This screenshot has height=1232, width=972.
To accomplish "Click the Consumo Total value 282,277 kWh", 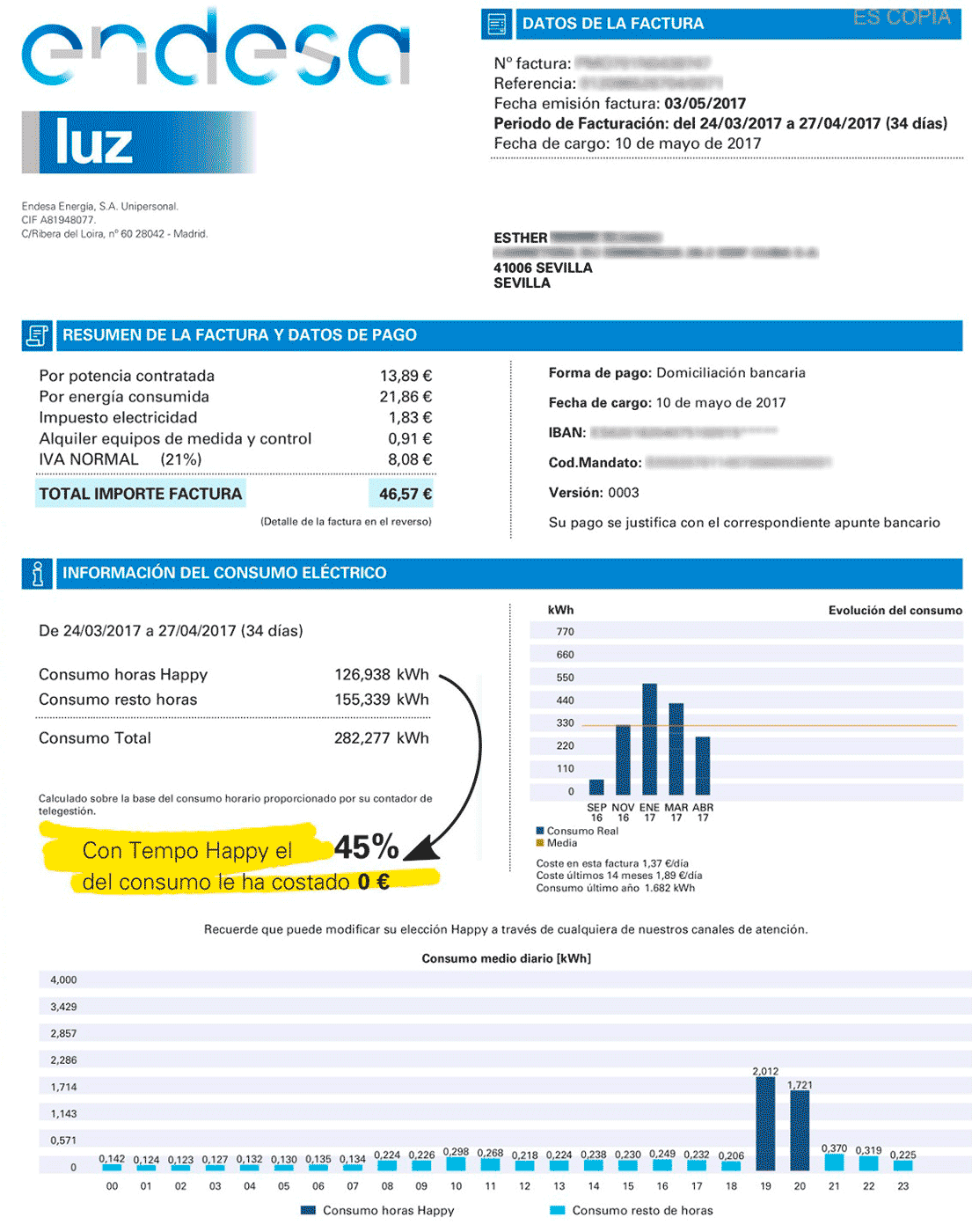I will (381, 738).
